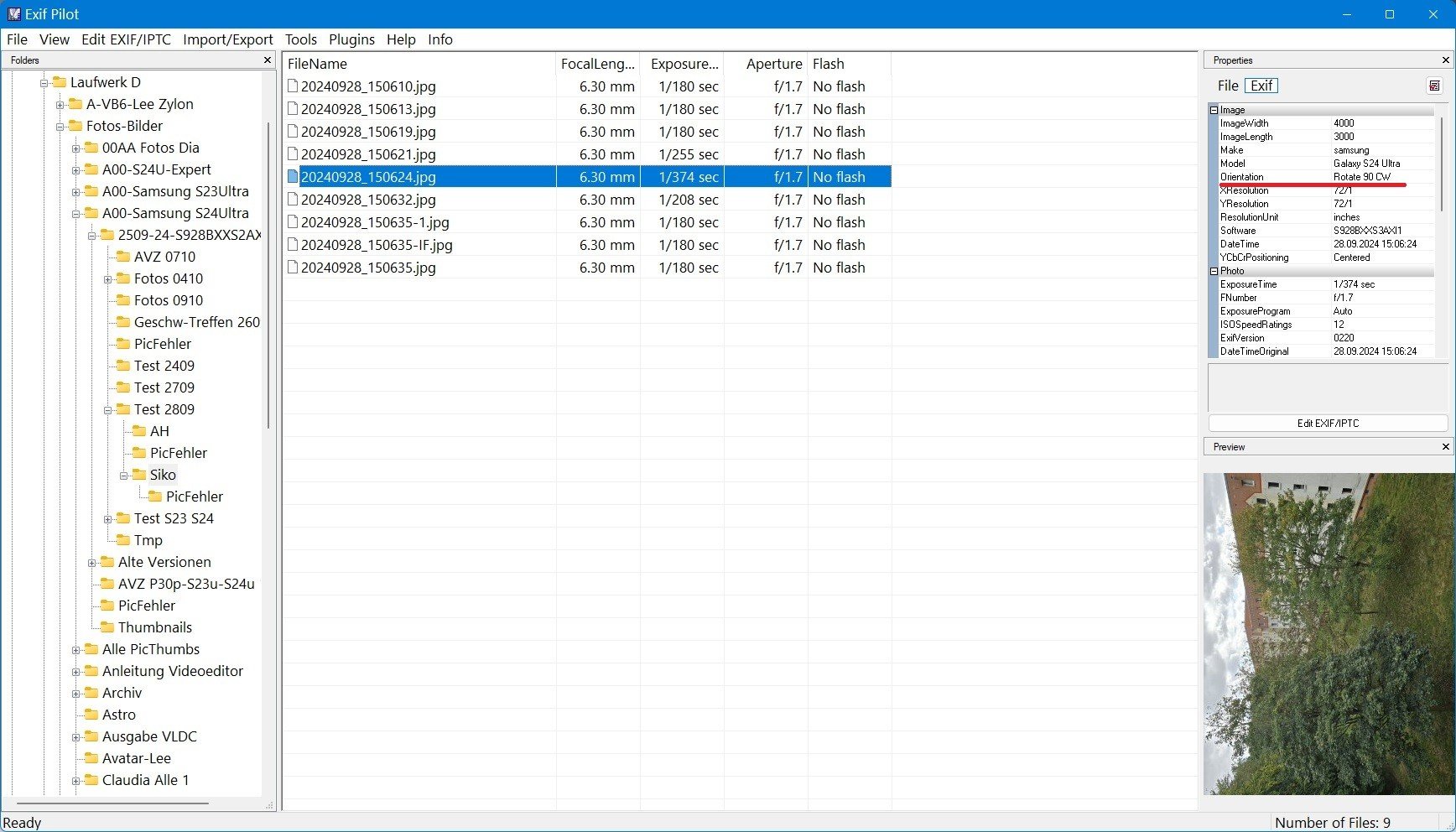Image resolution: width=1456 pixels, height=832 pixels.
Task: Sort the list by the Aperture column header
Action: pos(773,64)
